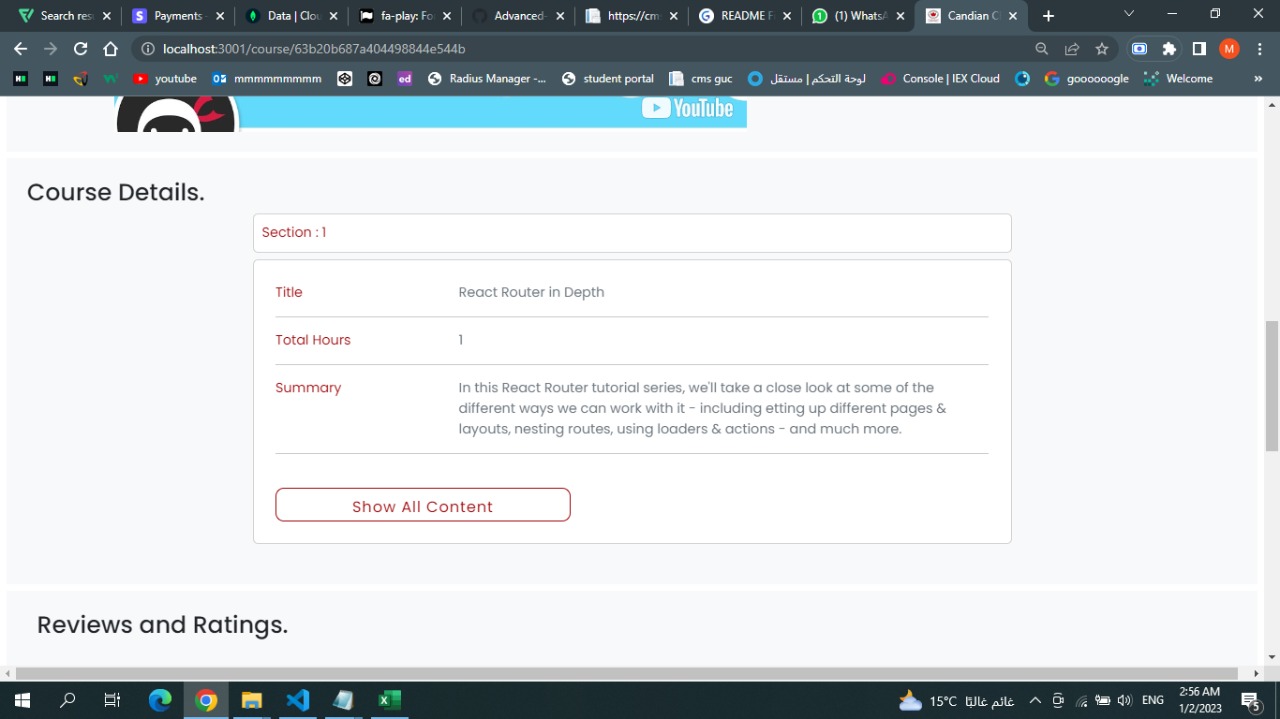
Task: Go back using browser back arrow
Action: coord(20,48)
